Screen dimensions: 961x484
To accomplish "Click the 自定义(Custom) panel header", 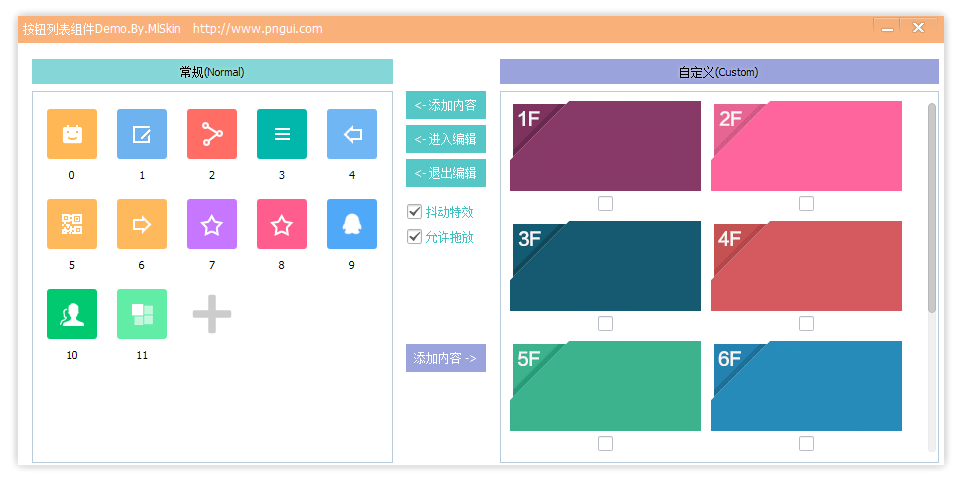I will [x=718, y=72].
